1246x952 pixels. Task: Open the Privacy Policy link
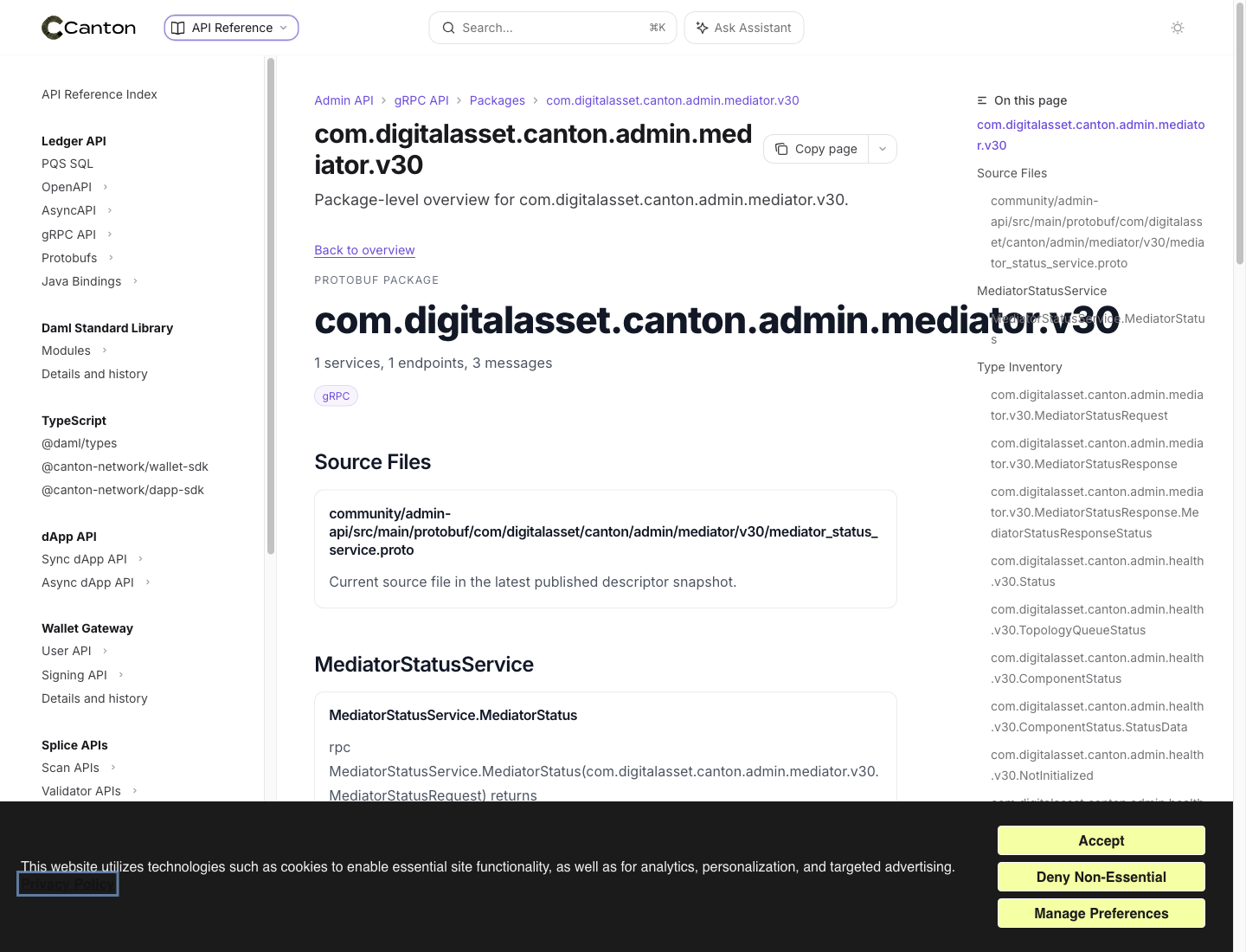(x=67, y=884)
